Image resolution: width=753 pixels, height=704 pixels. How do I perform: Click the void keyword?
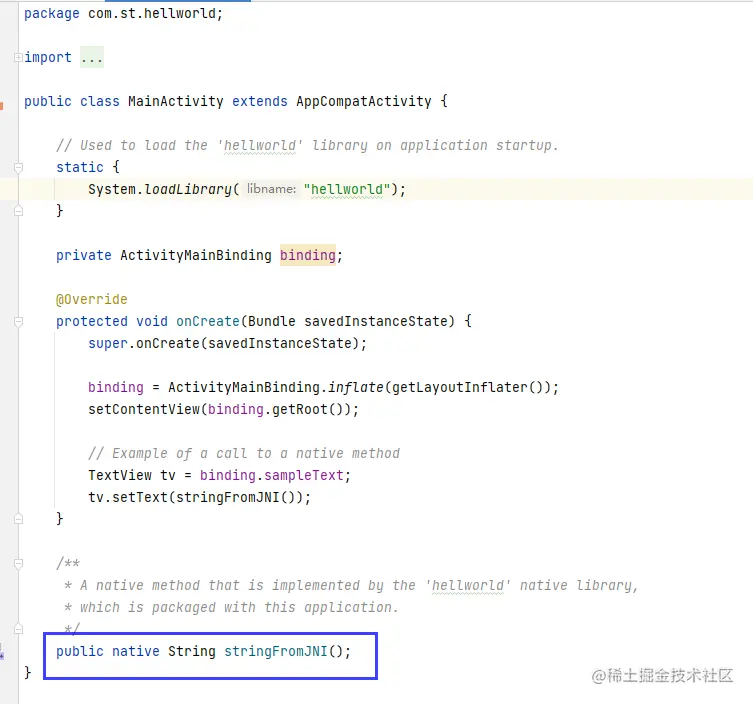[152, 322]
